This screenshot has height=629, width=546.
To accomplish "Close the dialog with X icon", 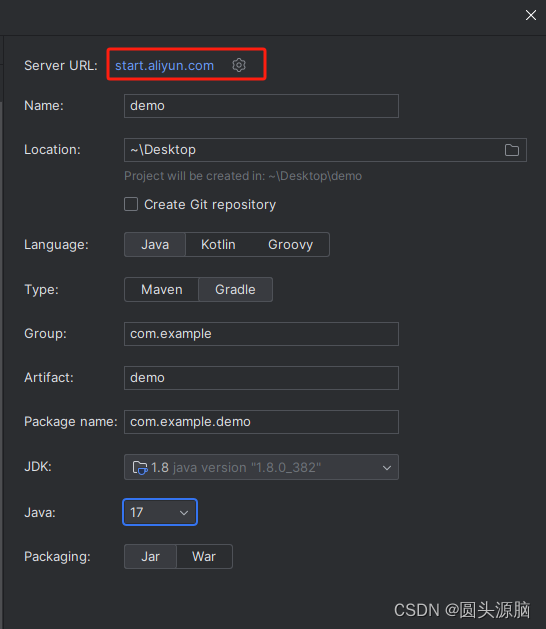I will 531,15.
